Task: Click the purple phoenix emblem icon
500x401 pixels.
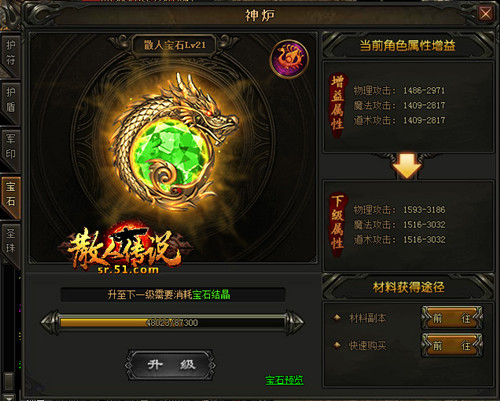Action: (x=289, y=59)
